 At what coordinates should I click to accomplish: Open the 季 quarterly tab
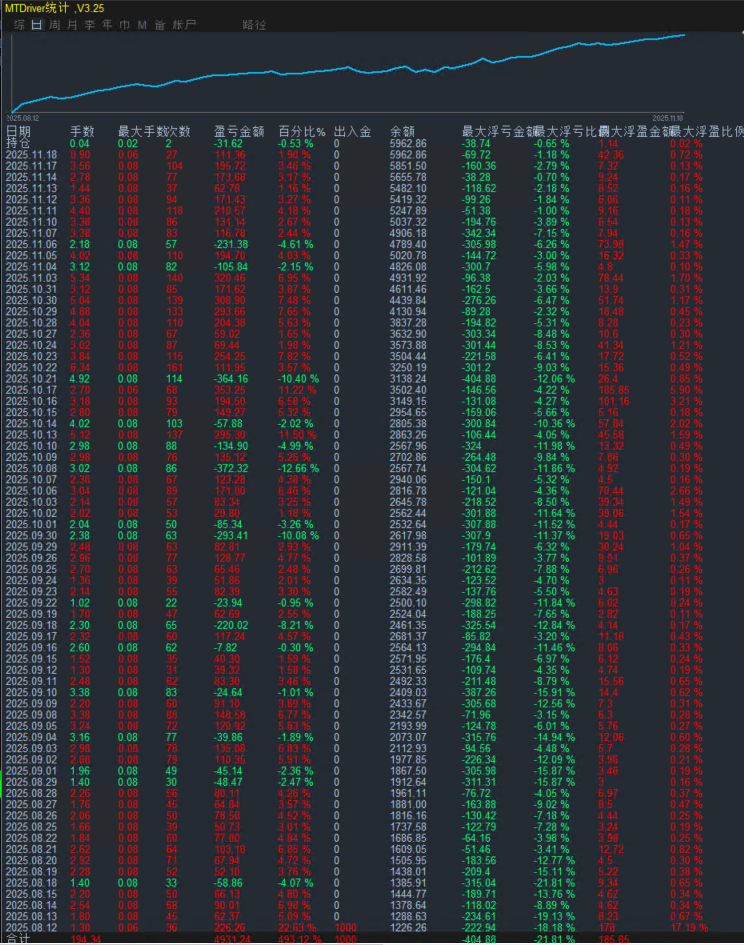tap(90, 25)
